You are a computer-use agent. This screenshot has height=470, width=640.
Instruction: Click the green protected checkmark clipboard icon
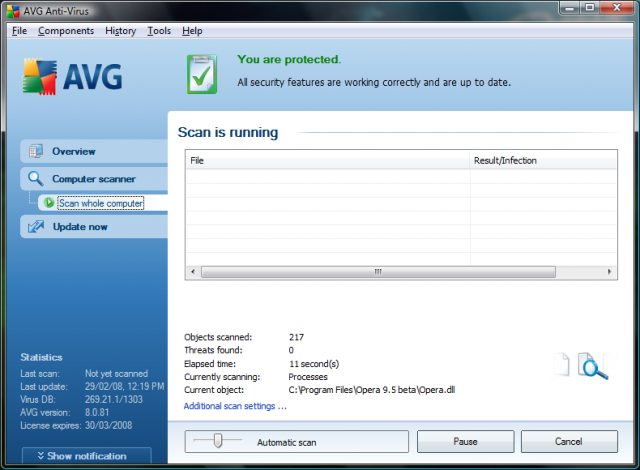[x=202, y=74]
